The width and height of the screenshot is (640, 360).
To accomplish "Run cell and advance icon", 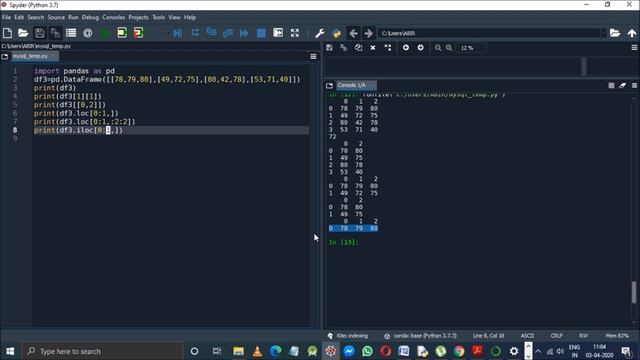I will click(138, 33).
